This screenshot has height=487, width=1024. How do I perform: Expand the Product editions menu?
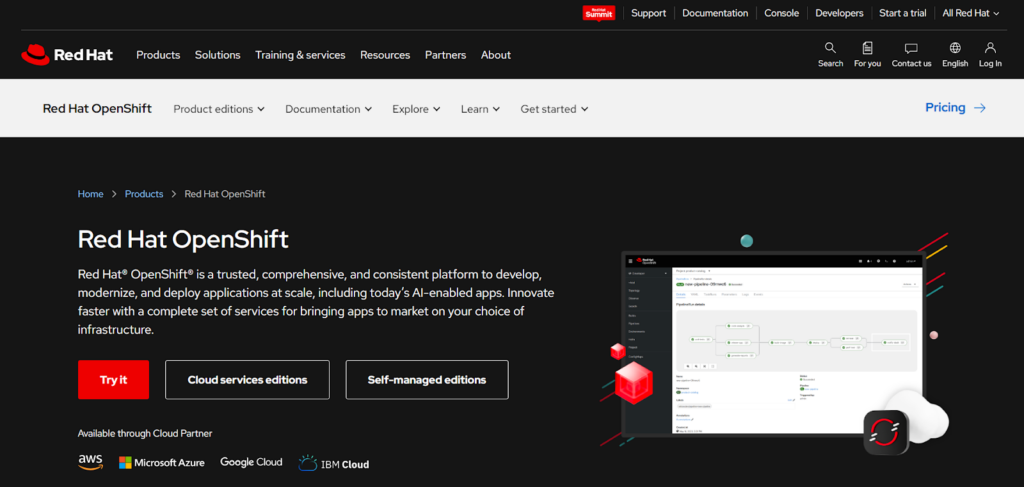tap(219, 109)
